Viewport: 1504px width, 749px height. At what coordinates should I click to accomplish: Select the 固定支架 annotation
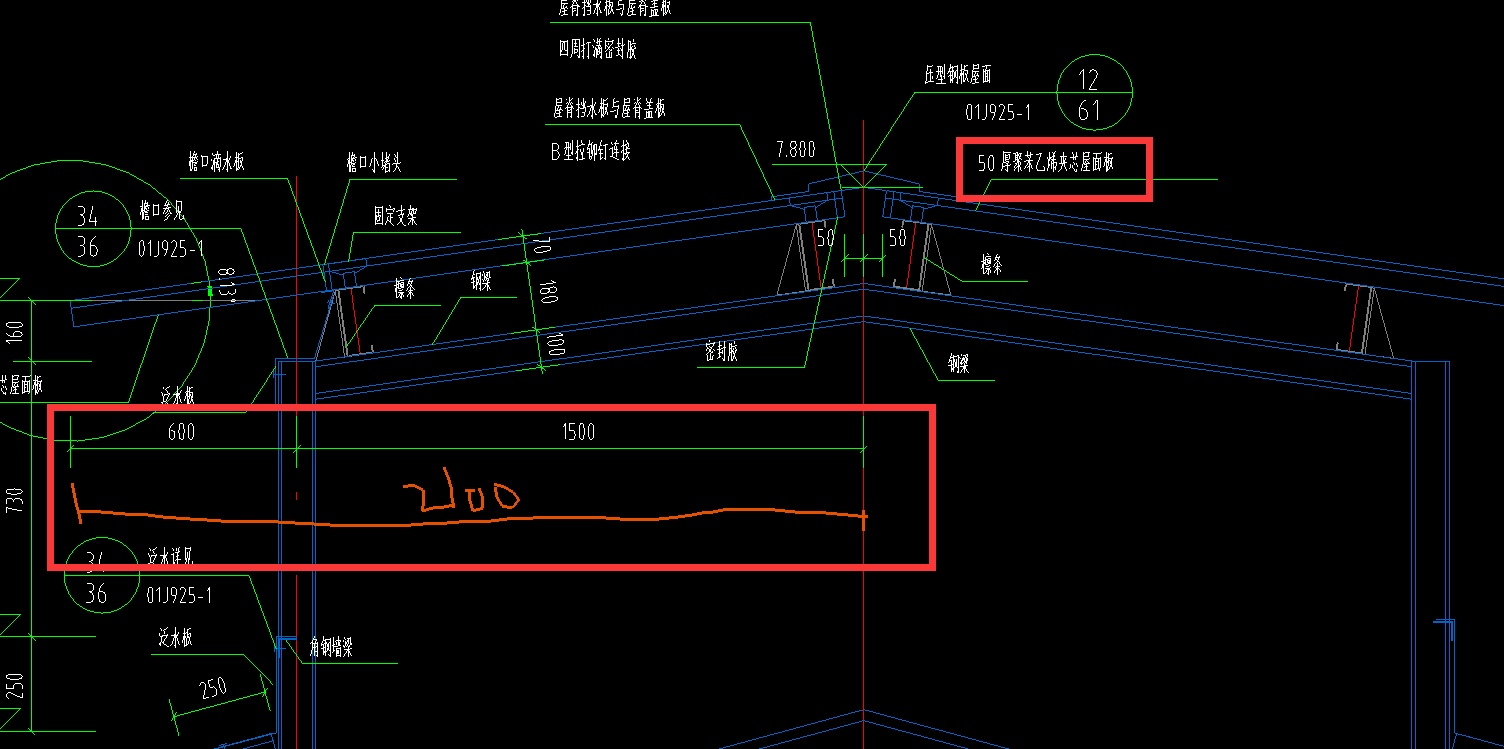pos(395,215)
